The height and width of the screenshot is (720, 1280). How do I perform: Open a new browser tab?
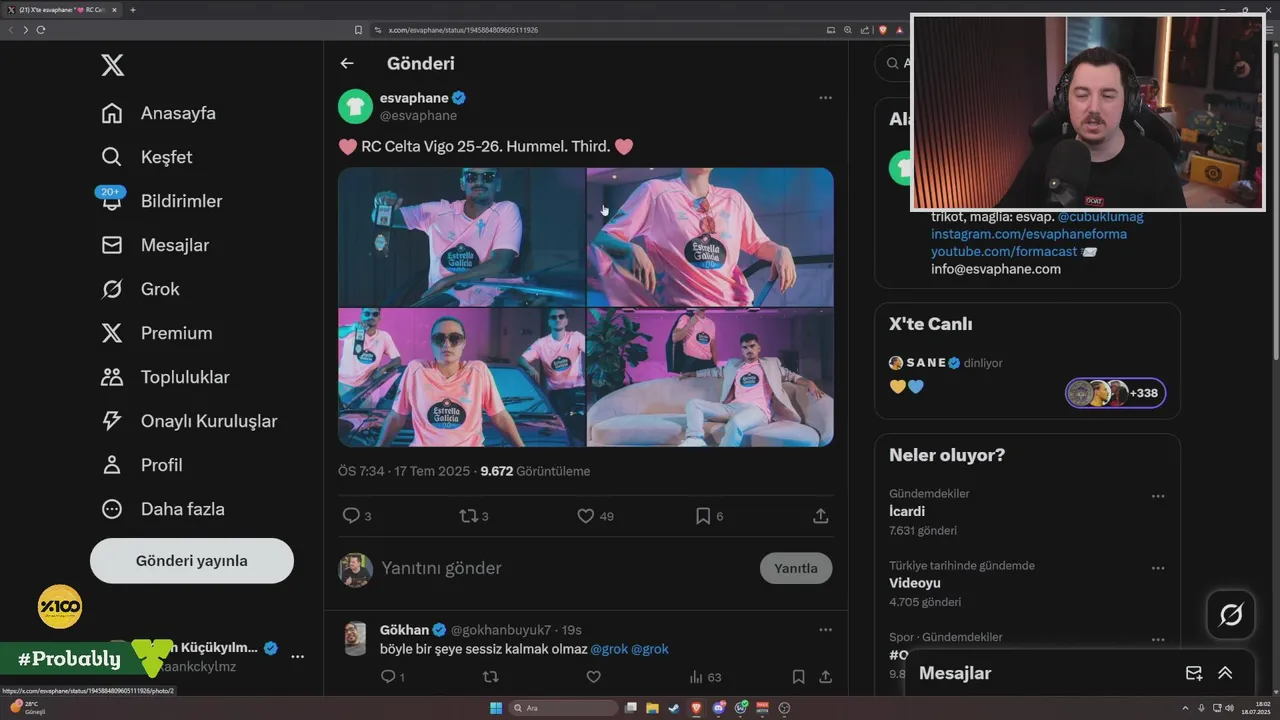point(132,10)
